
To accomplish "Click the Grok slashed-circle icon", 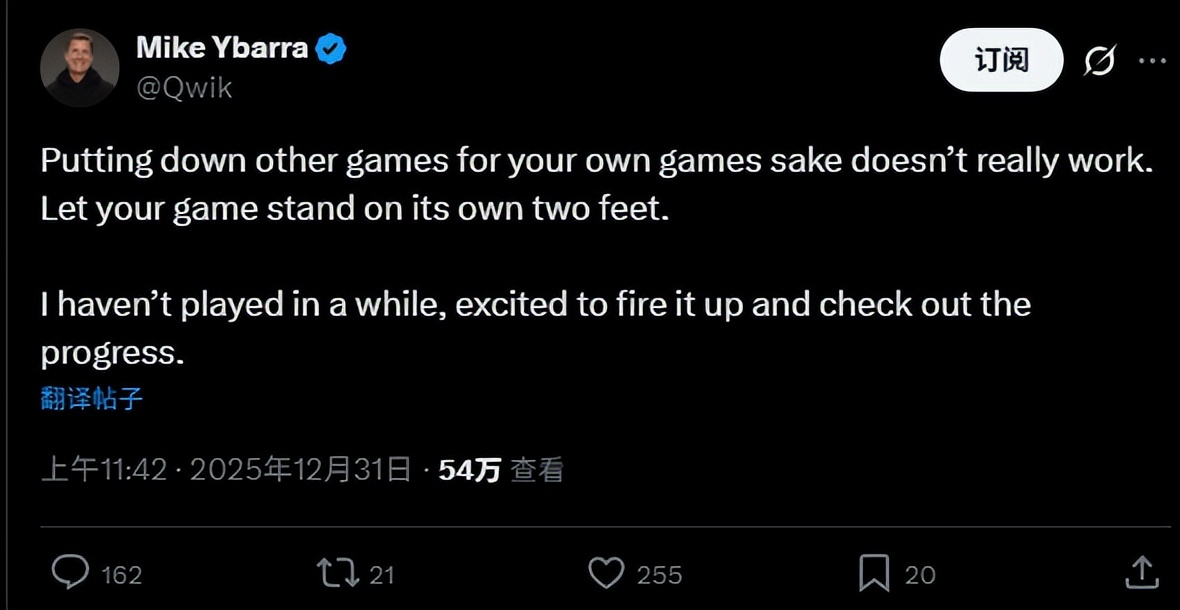I will point(1100,62).
